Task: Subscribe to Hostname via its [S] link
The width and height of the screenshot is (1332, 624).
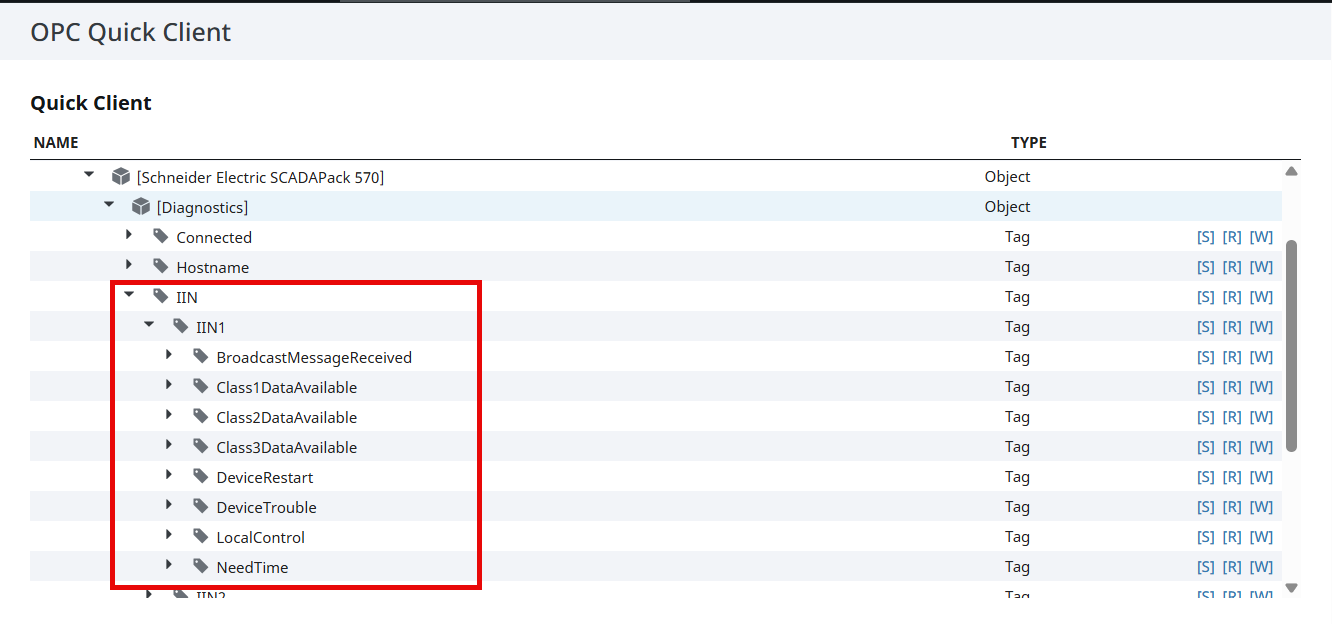Action: coord(1206,267)
